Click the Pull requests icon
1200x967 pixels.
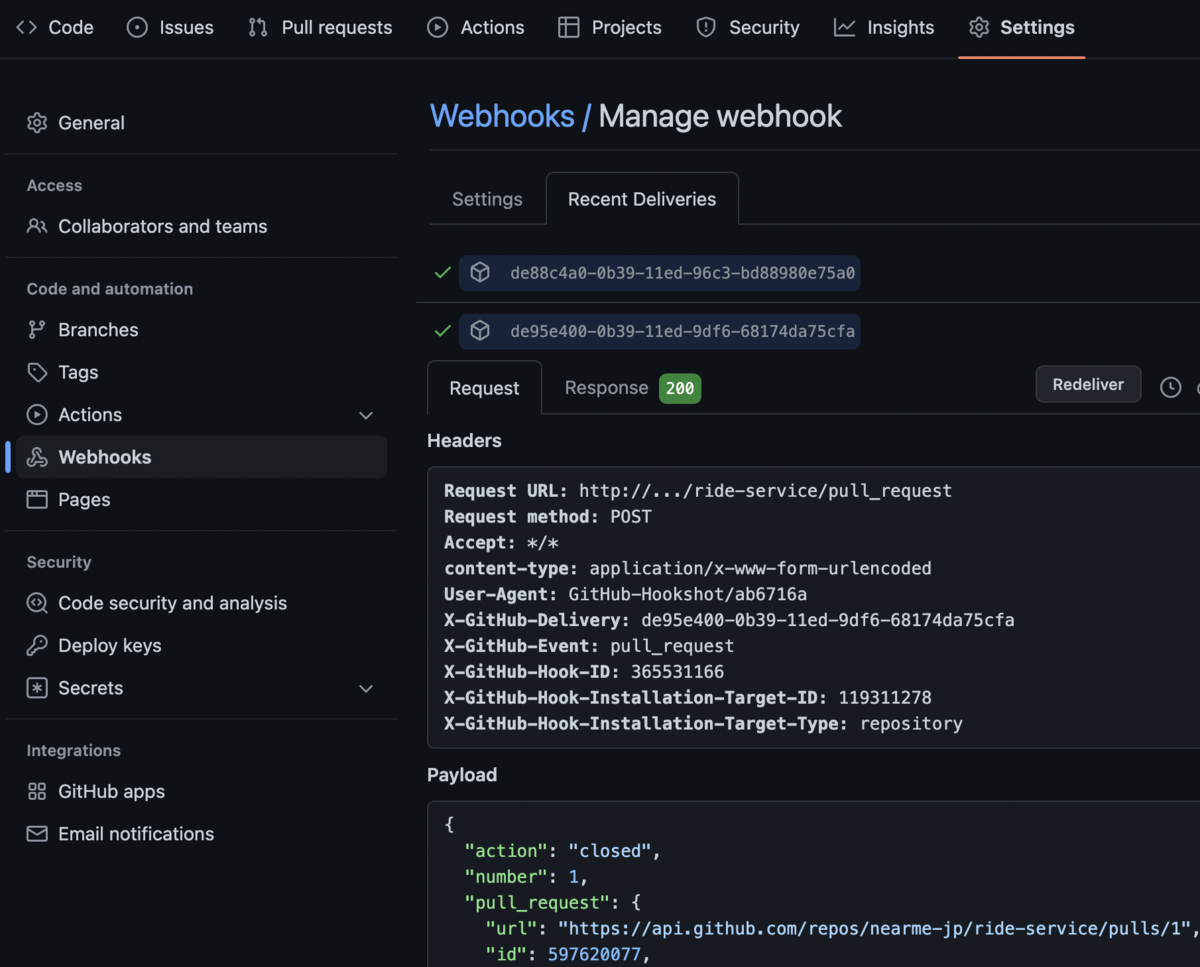click(258, 27)
